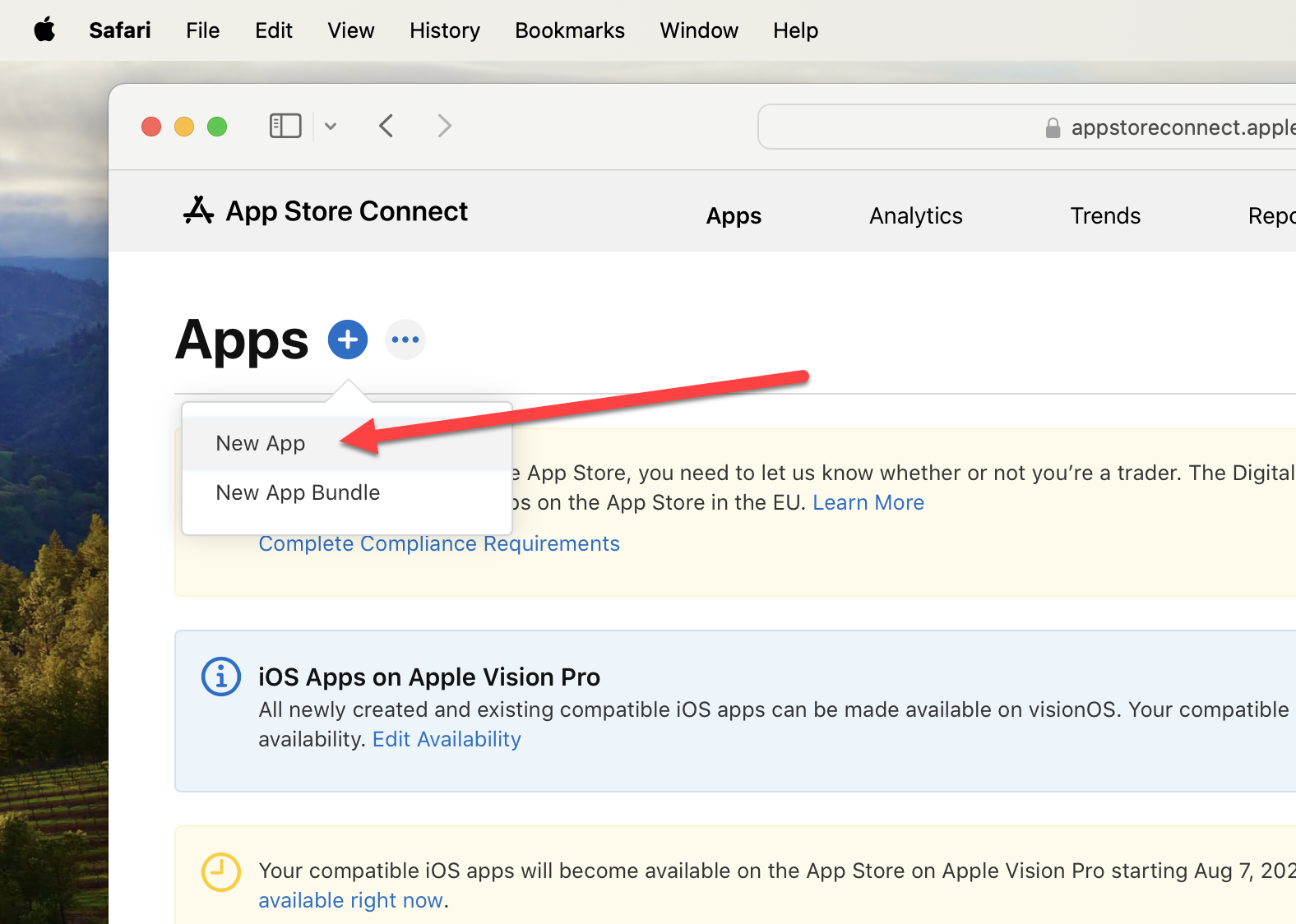Open the App Store Connect home title
The height and width of the screenshot is (924, 1296).
pyautogui.click(x=346, y=211)
